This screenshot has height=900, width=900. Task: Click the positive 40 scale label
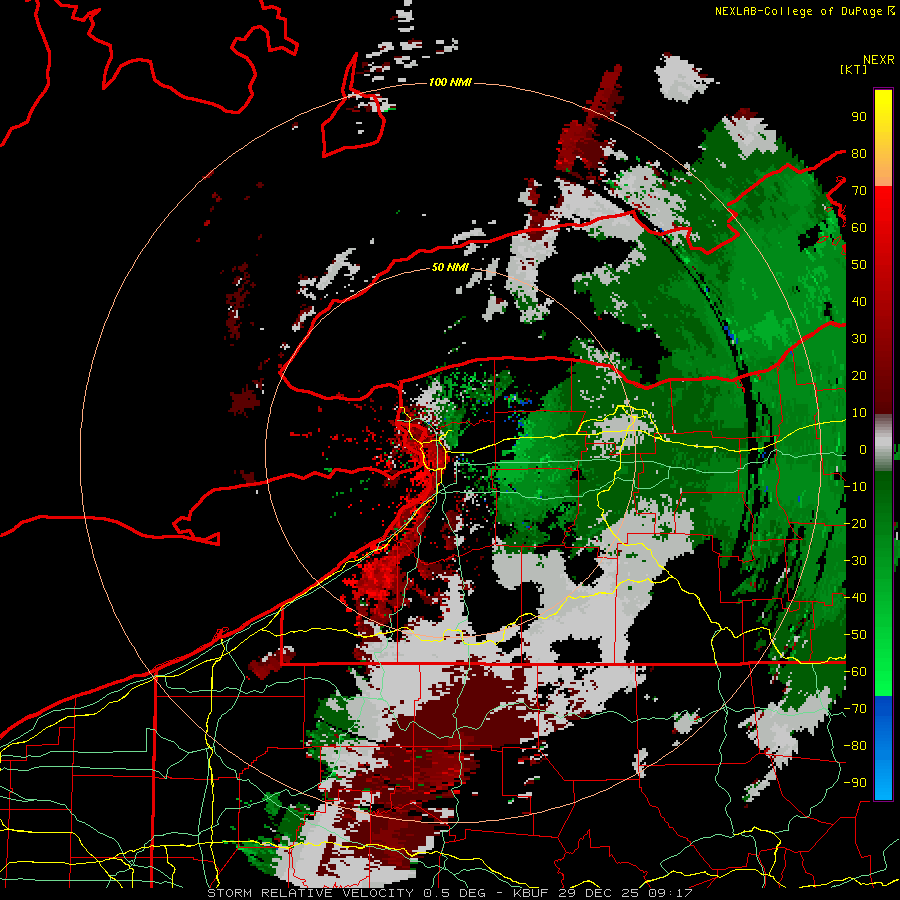point(859,302)
